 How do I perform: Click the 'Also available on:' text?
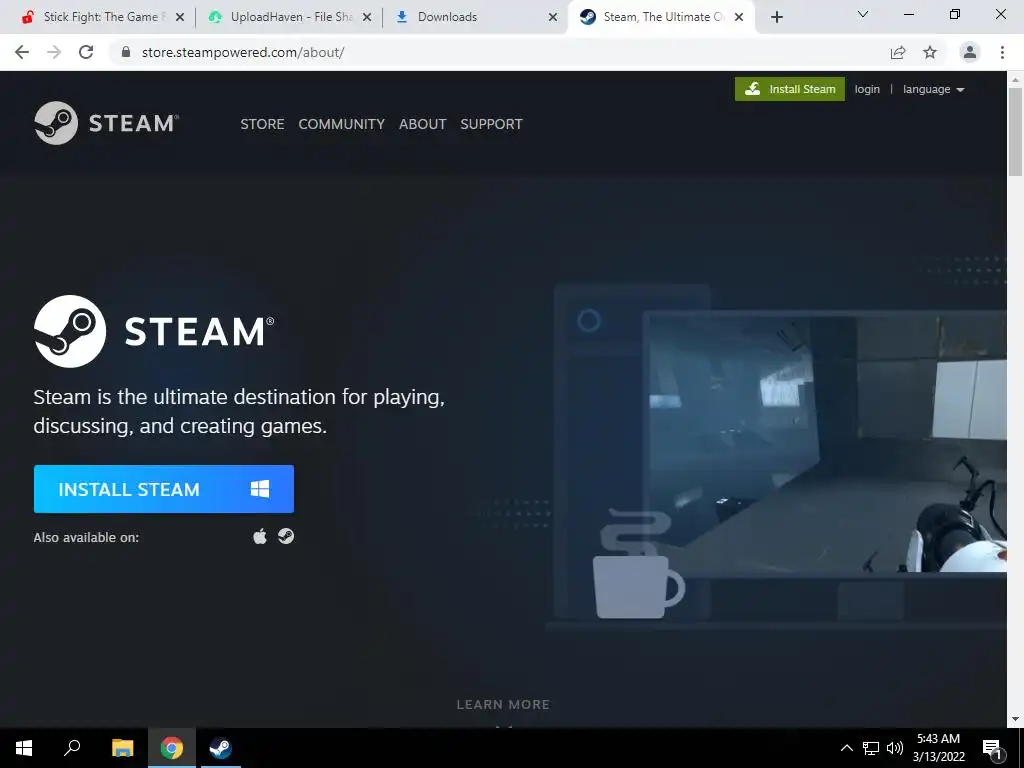86,537
